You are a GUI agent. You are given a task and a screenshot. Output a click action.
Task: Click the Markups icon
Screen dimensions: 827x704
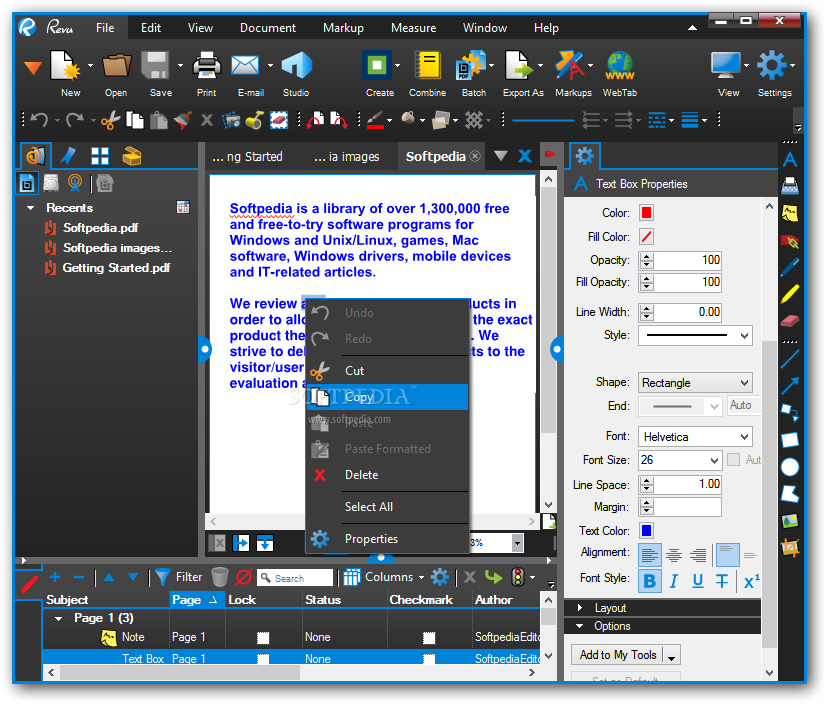[570, 65]
